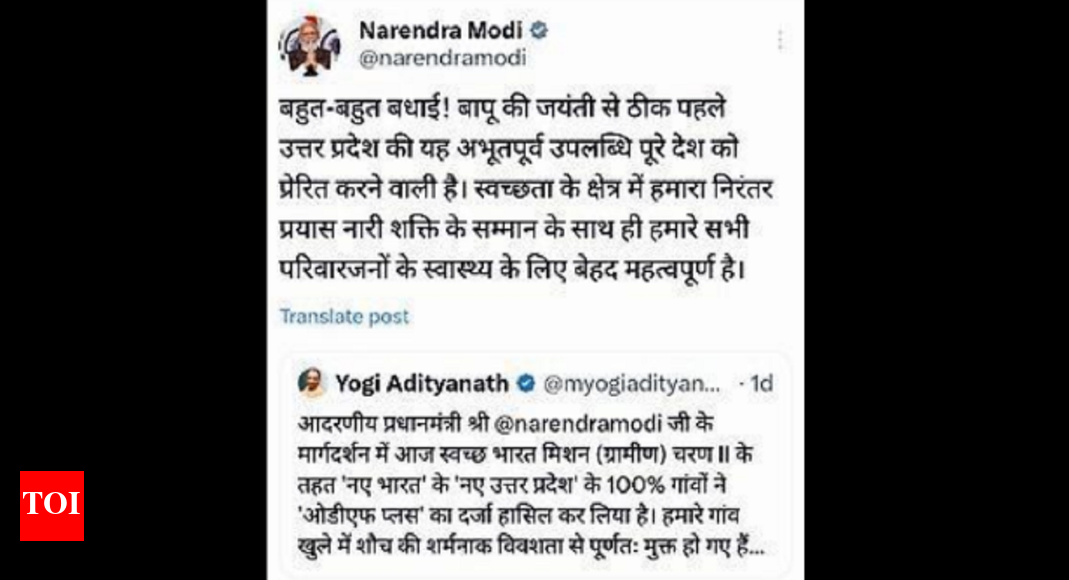1069x580 pixels.
Task: Click the first line starting बहुत-बहुत बधाई
Action: click(x=502, y=109)
